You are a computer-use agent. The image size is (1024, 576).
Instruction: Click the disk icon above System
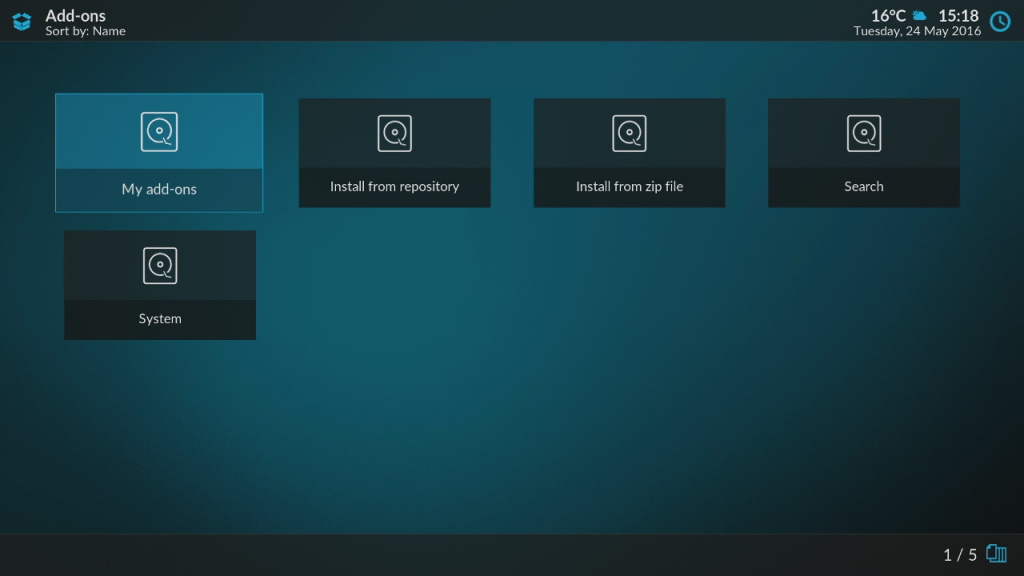click(160, 266)
